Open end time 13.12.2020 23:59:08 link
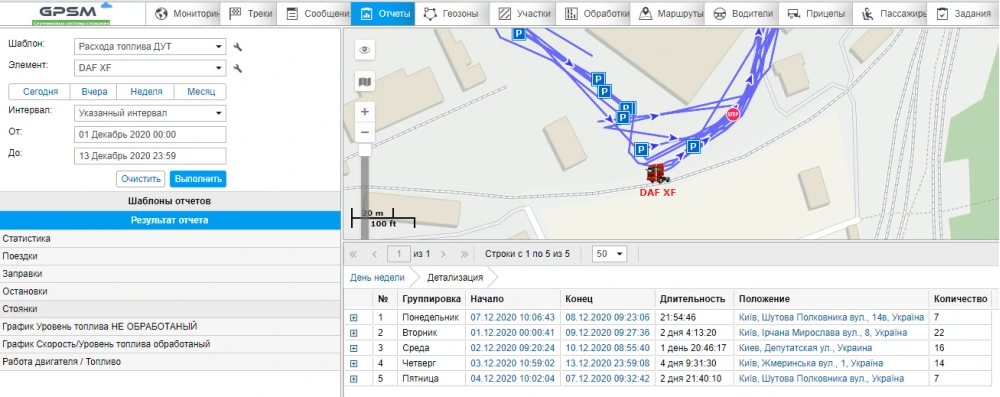The width and height of the screenshot is (1000, 397). click(608, 363)
